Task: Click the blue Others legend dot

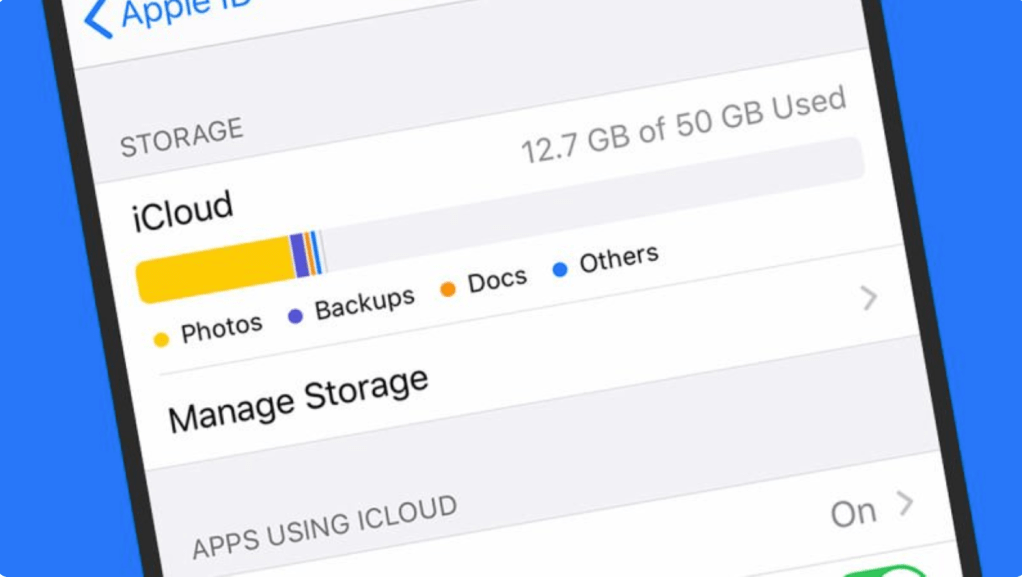Action: [x=560, y=269]
